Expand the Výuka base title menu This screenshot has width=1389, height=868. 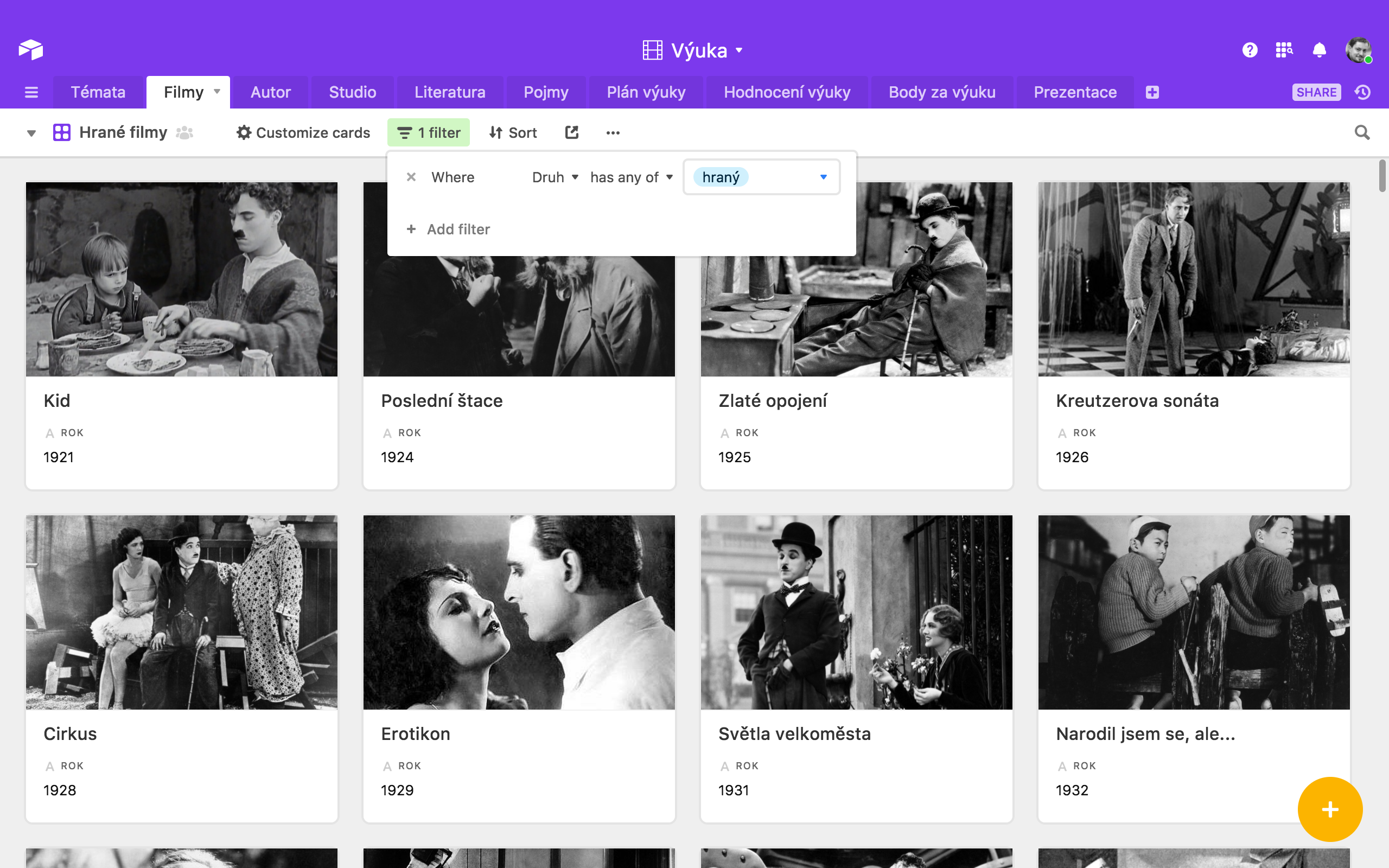point(698,50)
